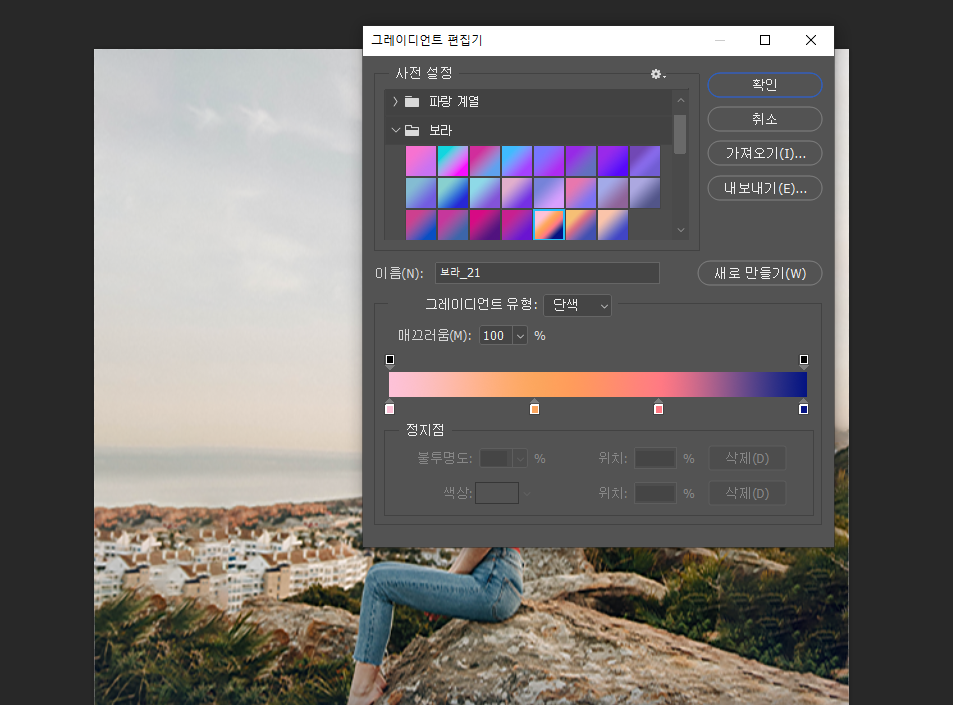Image resolution: width=953 pixels, height=705 pixels.
Task: Select the orange color stop under gradient
Action: point(534,408)
